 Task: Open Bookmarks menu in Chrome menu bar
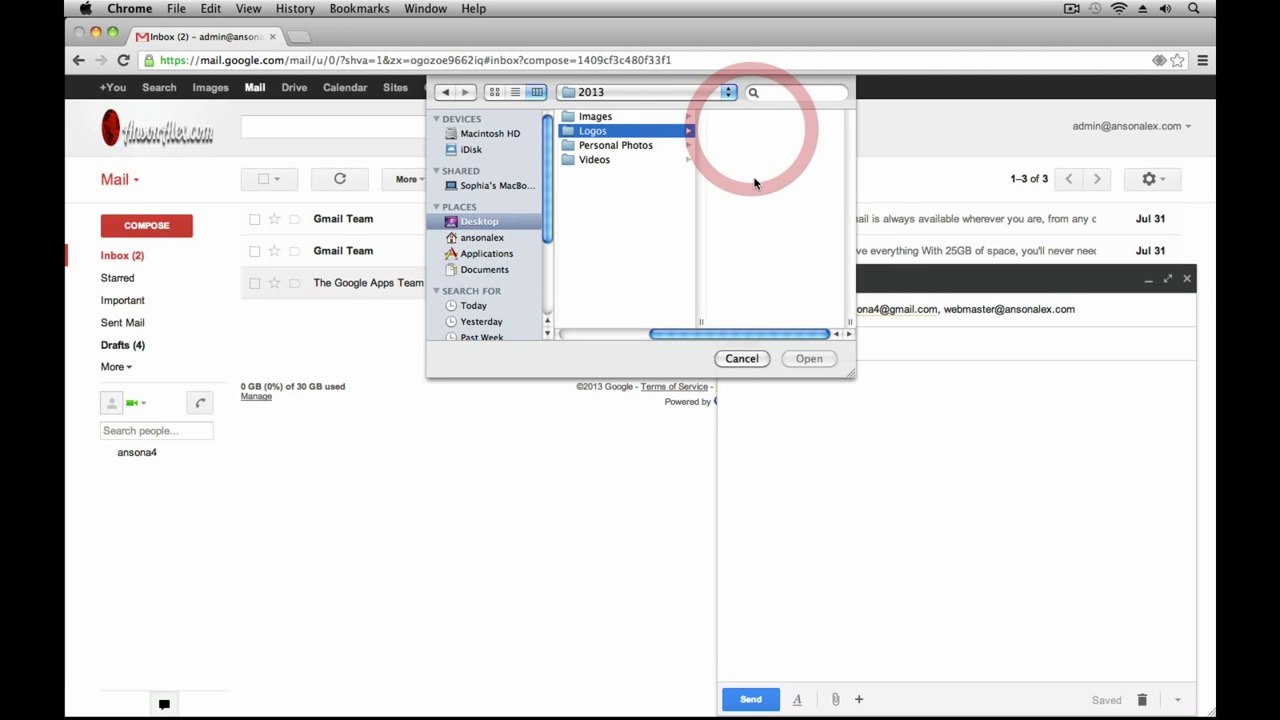359,9
